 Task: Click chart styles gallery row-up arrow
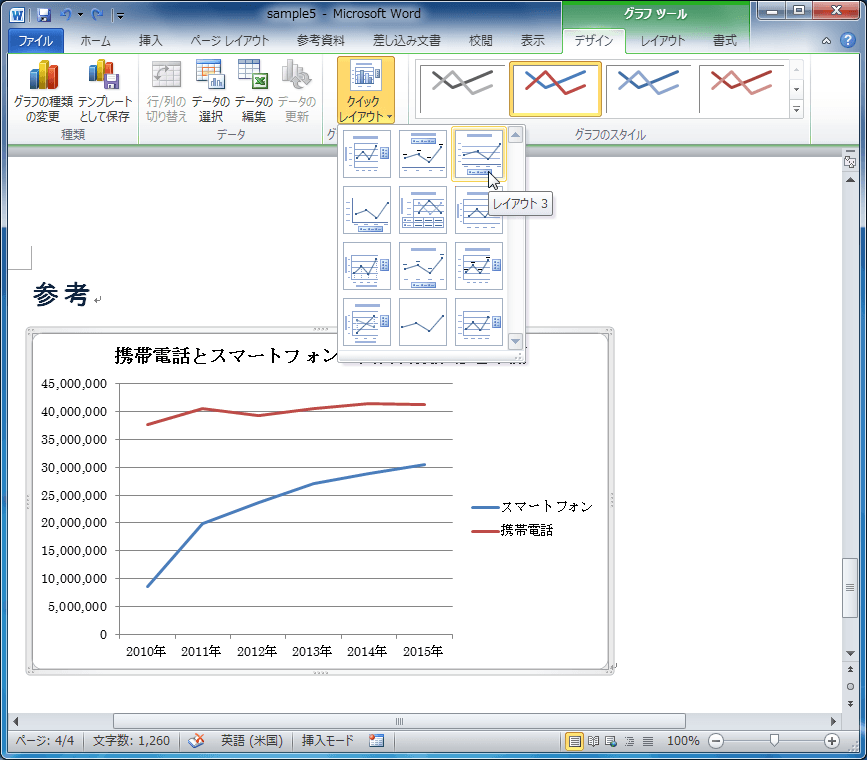tap(796, 70)
